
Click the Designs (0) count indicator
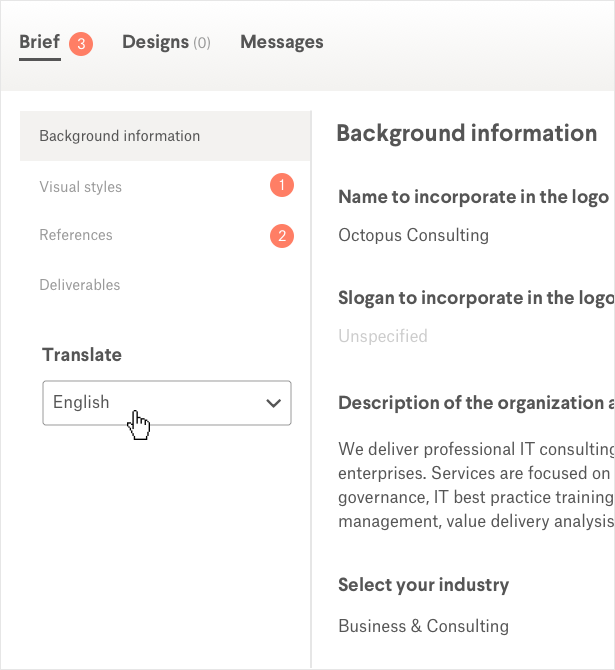point(201,43)
